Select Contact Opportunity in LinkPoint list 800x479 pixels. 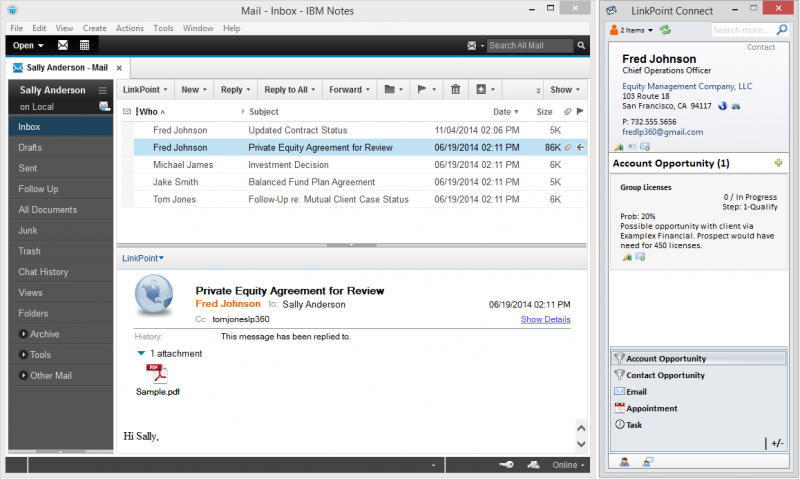698,375
